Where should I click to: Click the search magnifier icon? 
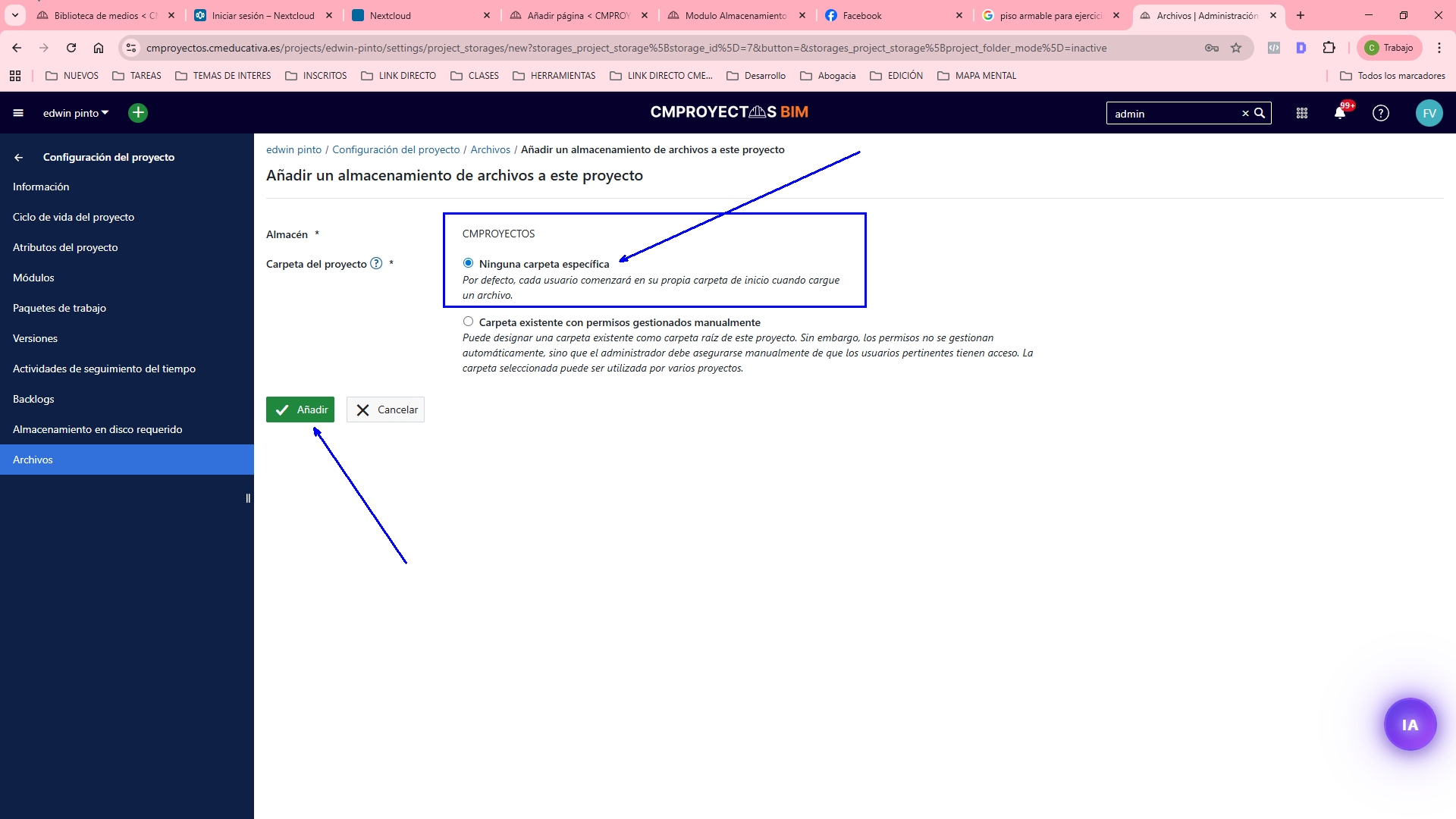pyautogui.click(x=1260, y=113)
